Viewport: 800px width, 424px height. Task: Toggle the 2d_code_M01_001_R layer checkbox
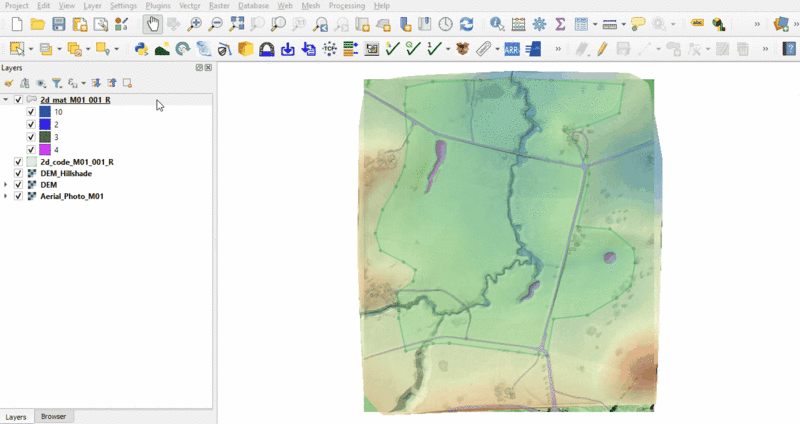coord(18,162)
